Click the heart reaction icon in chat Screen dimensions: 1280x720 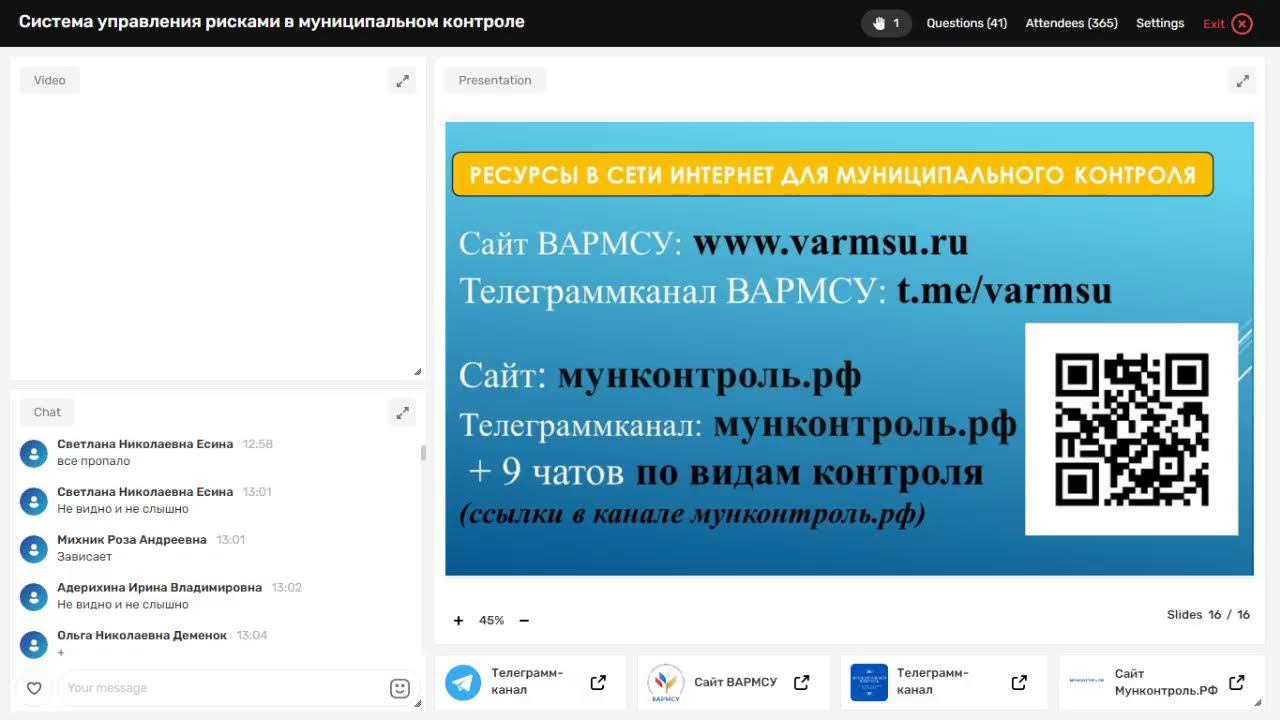34,688
